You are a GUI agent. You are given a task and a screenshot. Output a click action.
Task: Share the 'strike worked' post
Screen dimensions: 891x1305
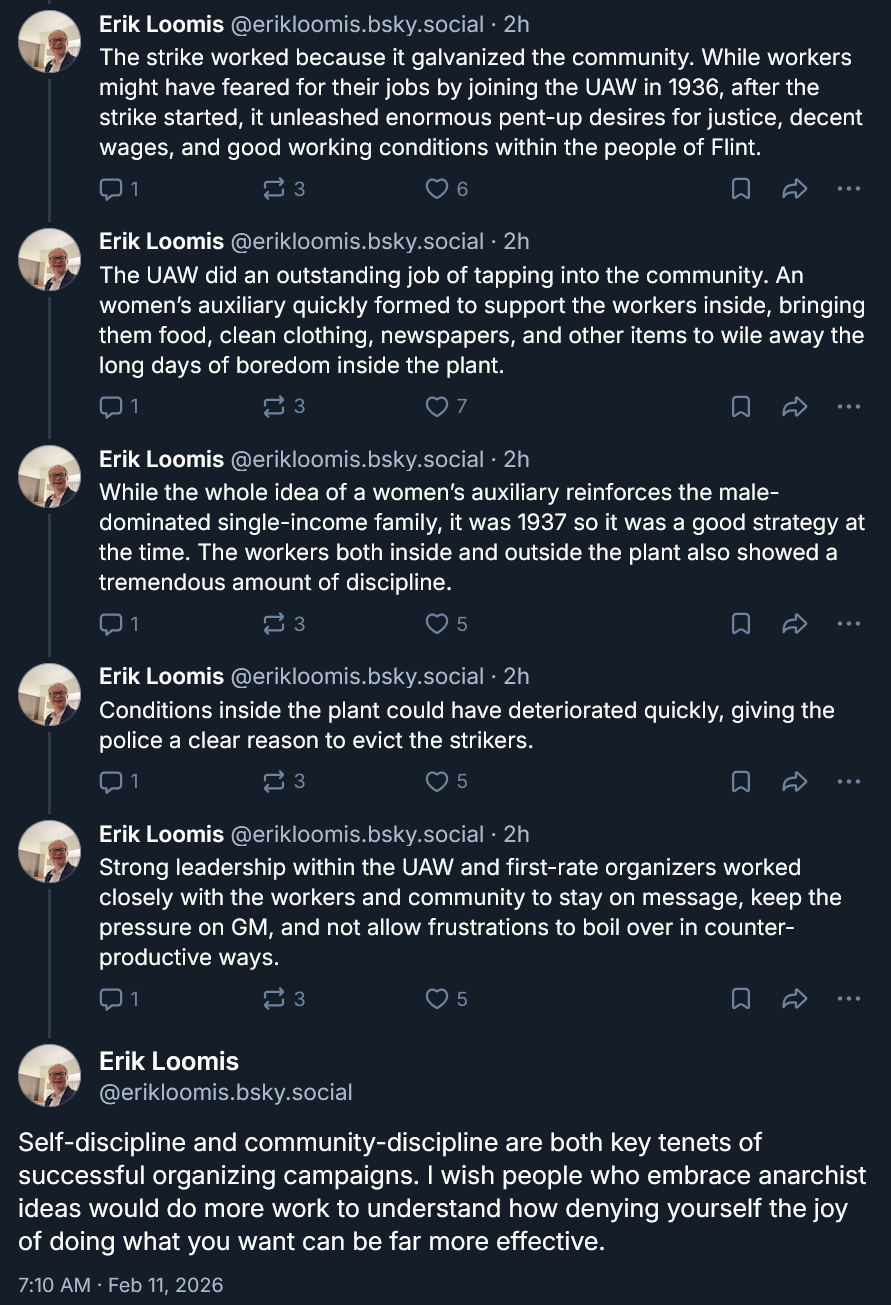click(794, 189)
